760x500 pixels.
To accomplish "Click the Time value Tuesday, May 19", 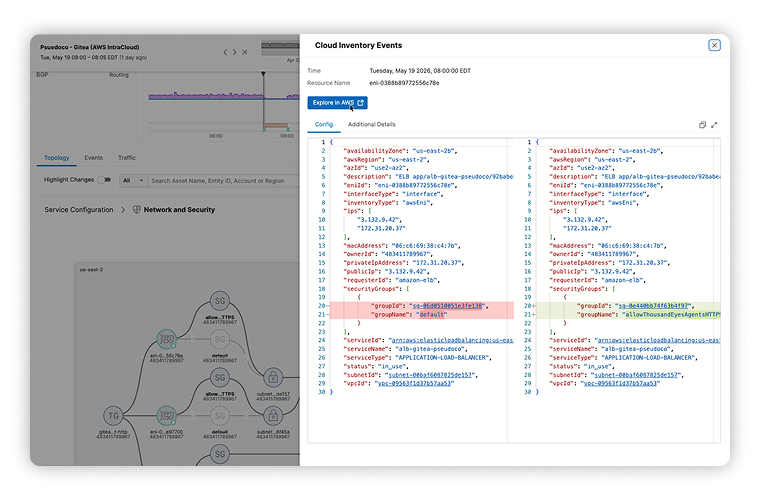I will point(420,71).
